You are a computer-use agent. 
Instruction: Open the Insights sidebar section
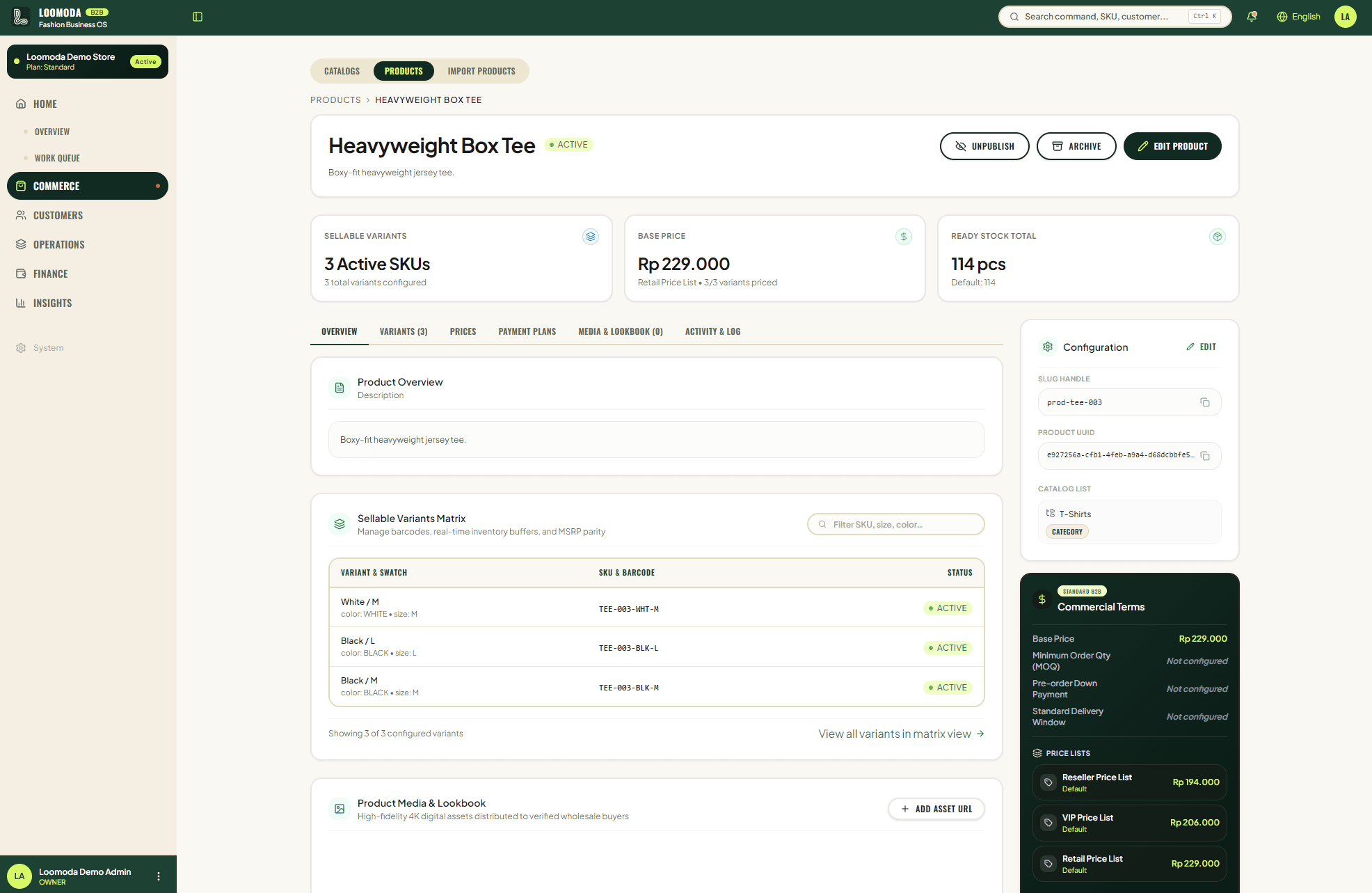[88, 303]
